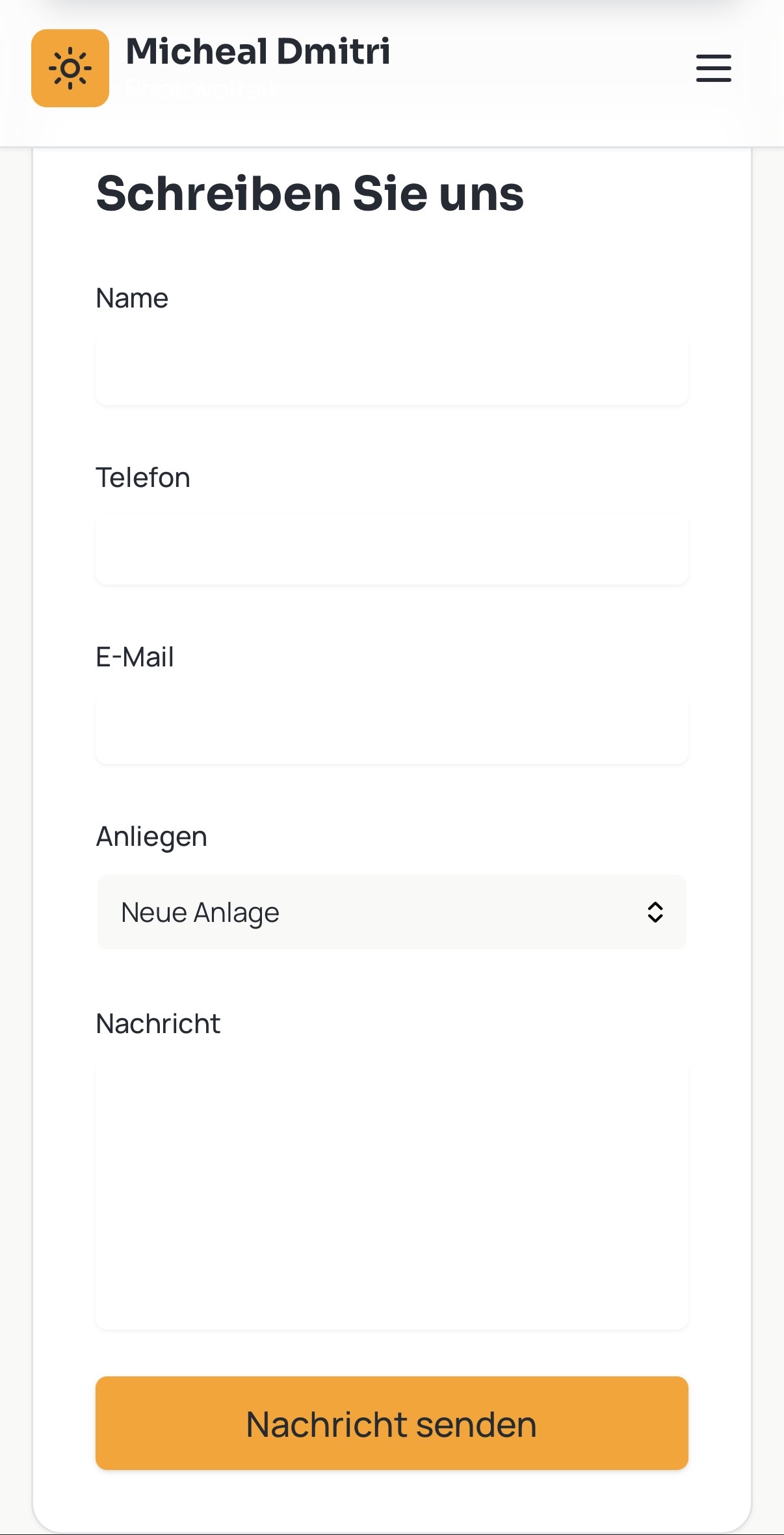Image resolution: width=784 pixels, height=1535 pixels.
Task: Click the Anliegen field label
Action: pos(151,837)
